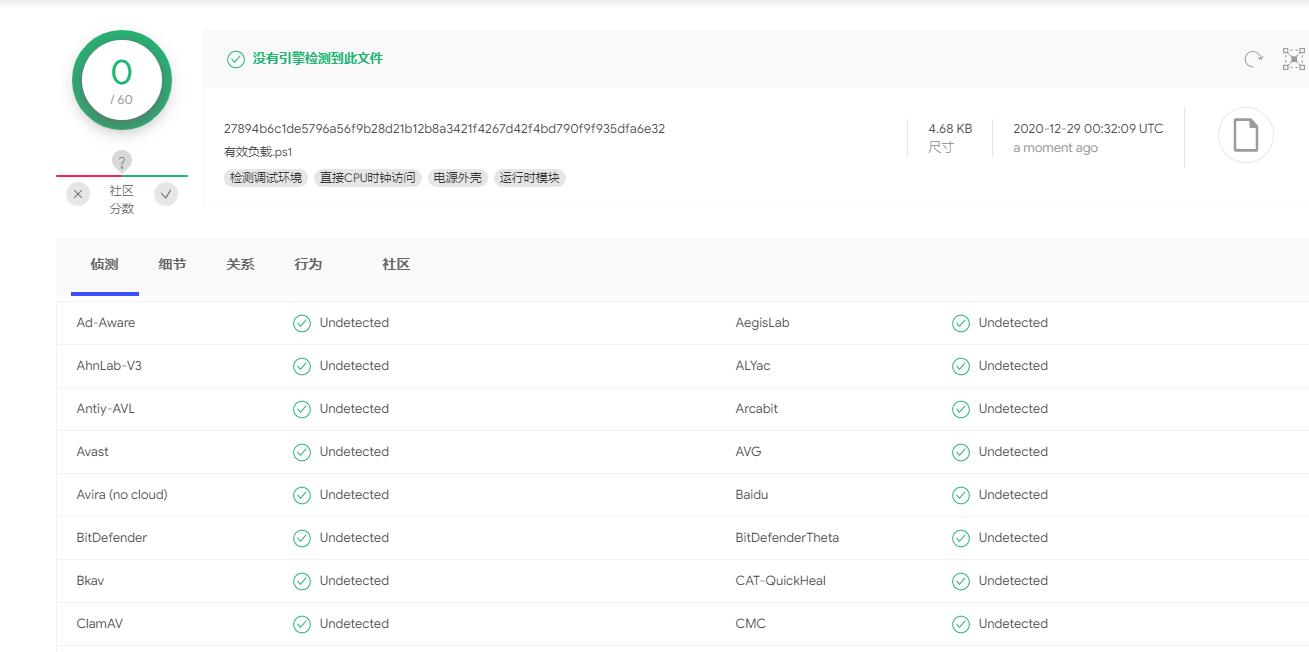This screenshot has width=1309, height=652.
Task: Click the Arcabit engine name
Action: pyautogui.click(x=757, y=409)
